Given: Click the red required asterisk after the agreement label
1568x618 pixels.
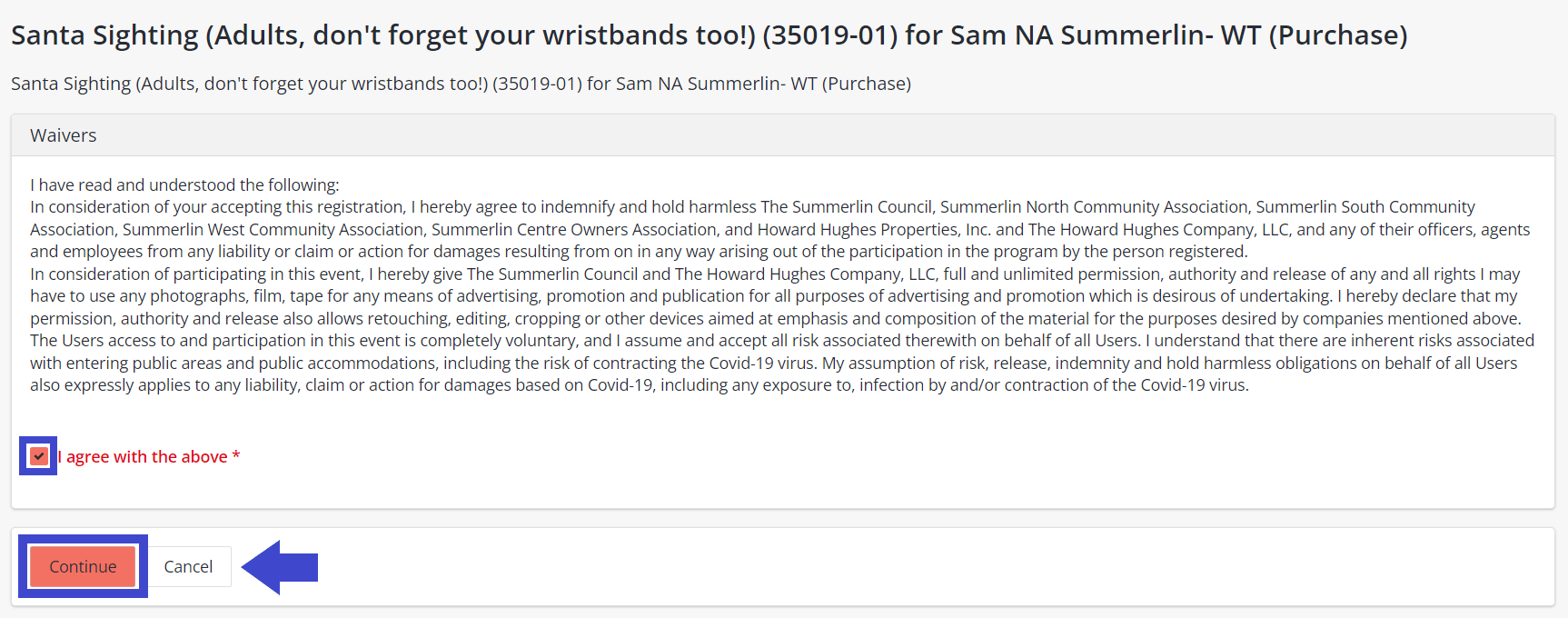Looking at the screenshot, I should click(x=236, y=456).
